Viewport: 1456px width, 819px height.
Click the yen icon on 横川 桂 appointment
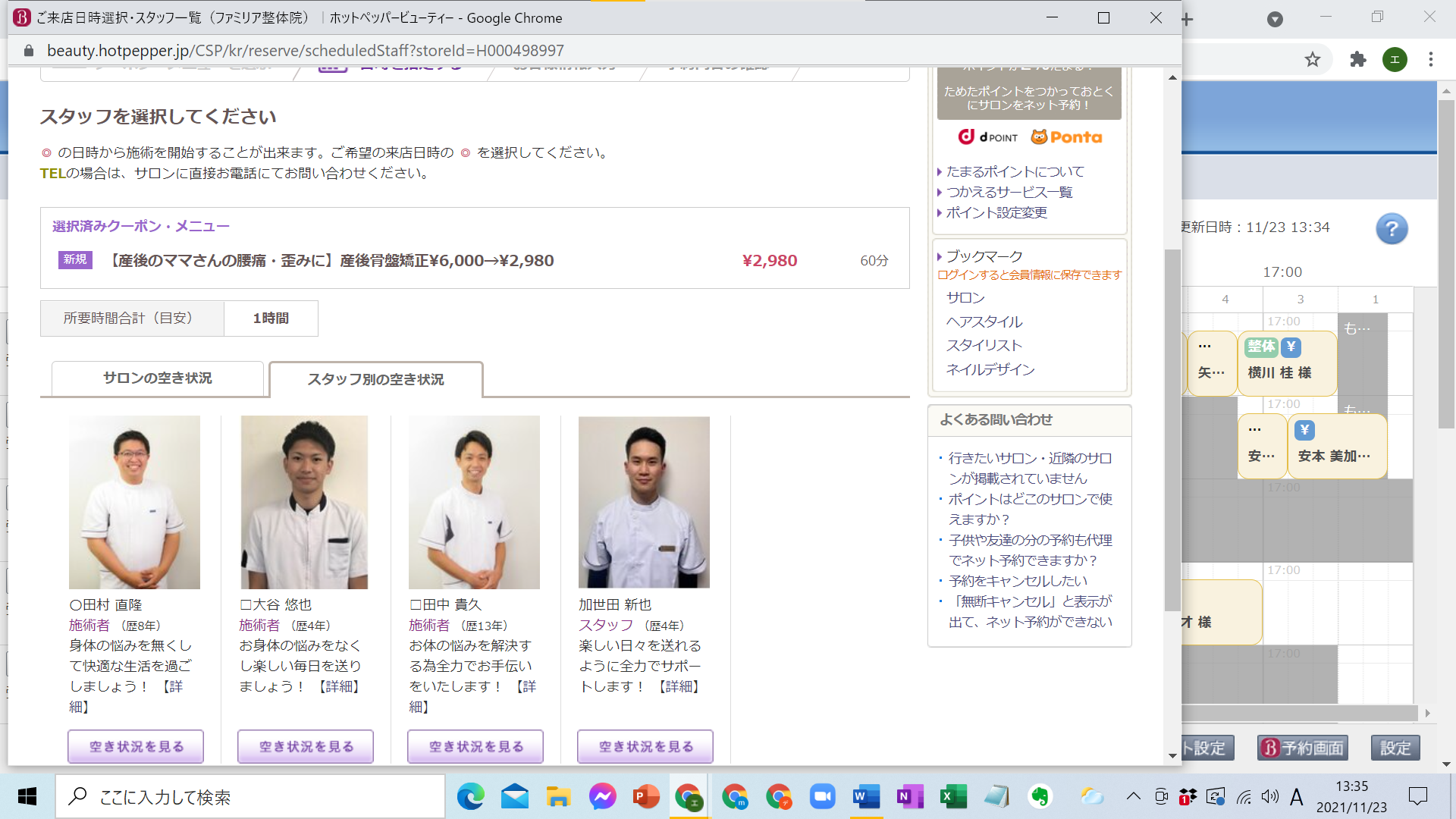(x=1291, y=347)
